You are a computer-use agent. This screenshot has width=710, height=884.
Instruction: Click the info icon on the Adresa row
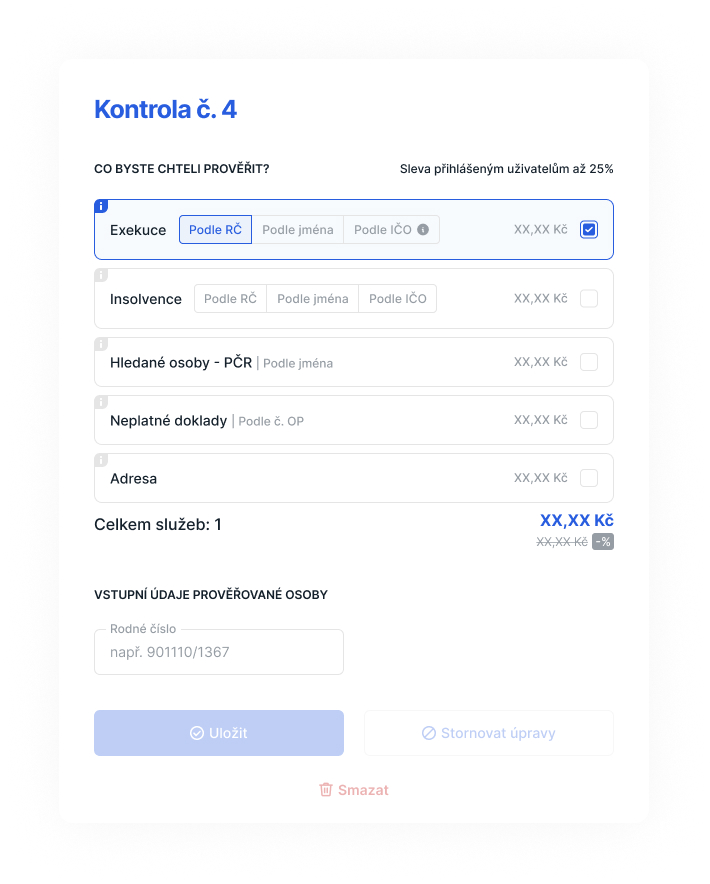101,460
